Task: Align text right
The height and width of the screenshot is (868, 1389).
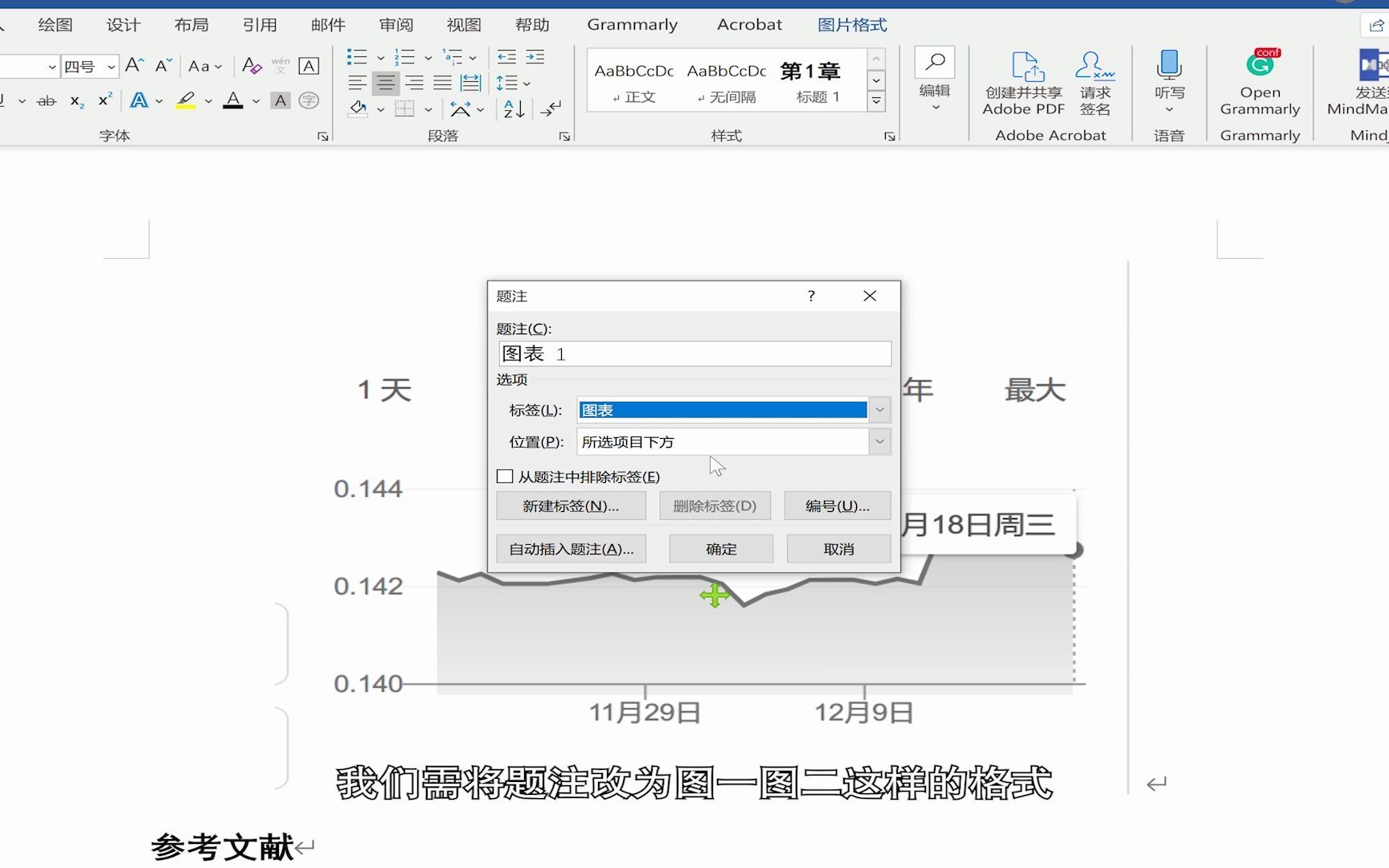Action: pyautogui.click(x=414, y=83)
